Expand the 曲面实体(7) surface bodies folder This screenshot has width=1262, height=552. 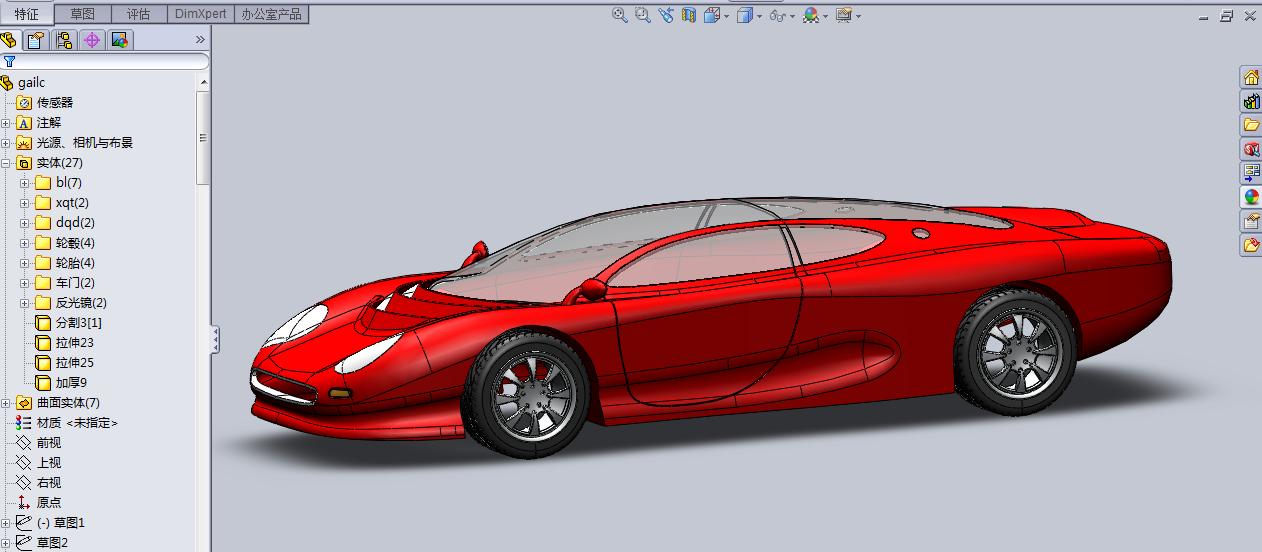pos(6,403)
